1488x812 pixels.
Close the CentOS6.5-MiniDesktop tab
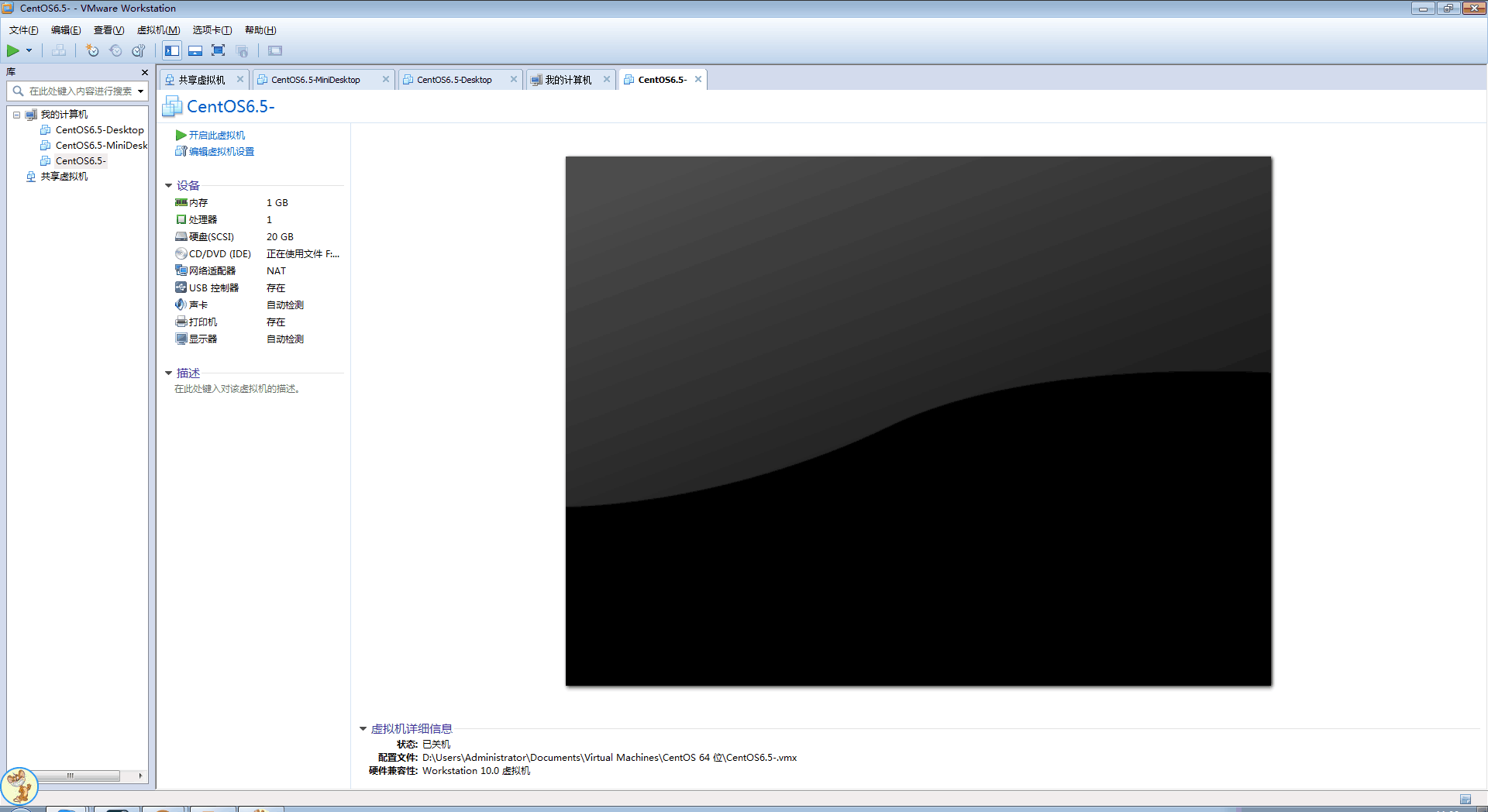click(x=386, y=79)
